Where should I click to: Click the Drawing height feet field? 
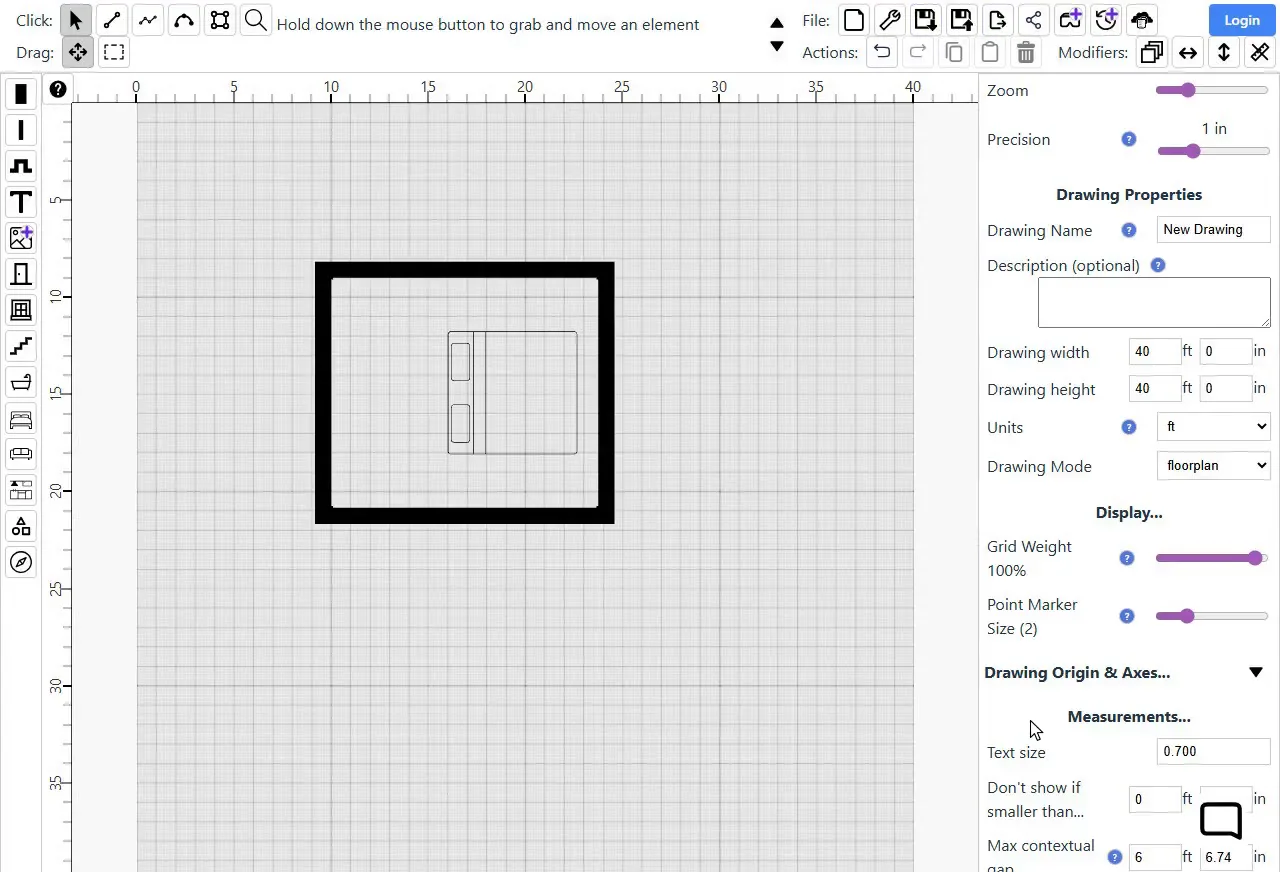click(x=1154, y=389)
